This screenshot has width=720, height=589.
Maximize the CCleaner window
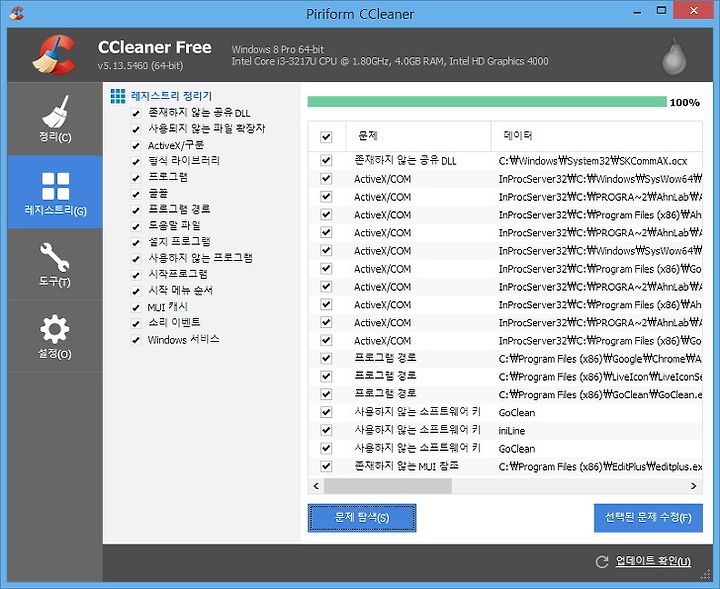[x=661, y=11]
